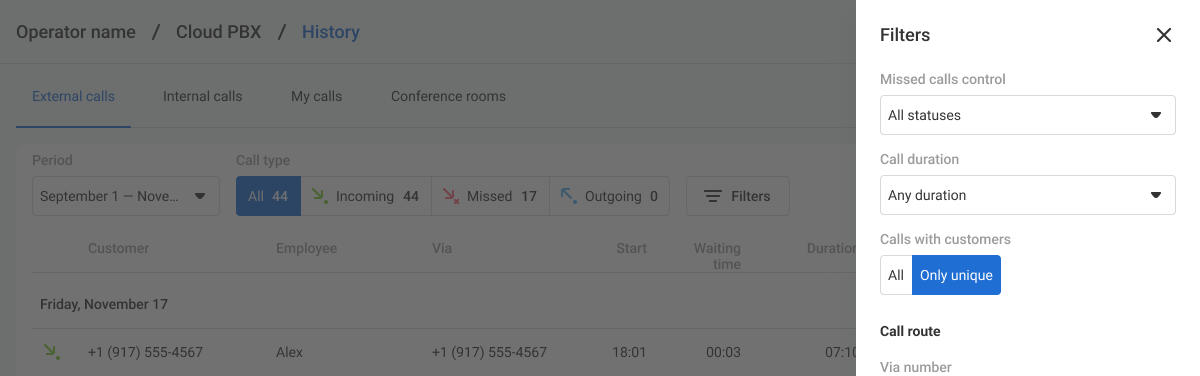Click the red missed call arrow icon
Image resolution: width=1200 pixels, height=376 pixels.
tap(450, 196)
